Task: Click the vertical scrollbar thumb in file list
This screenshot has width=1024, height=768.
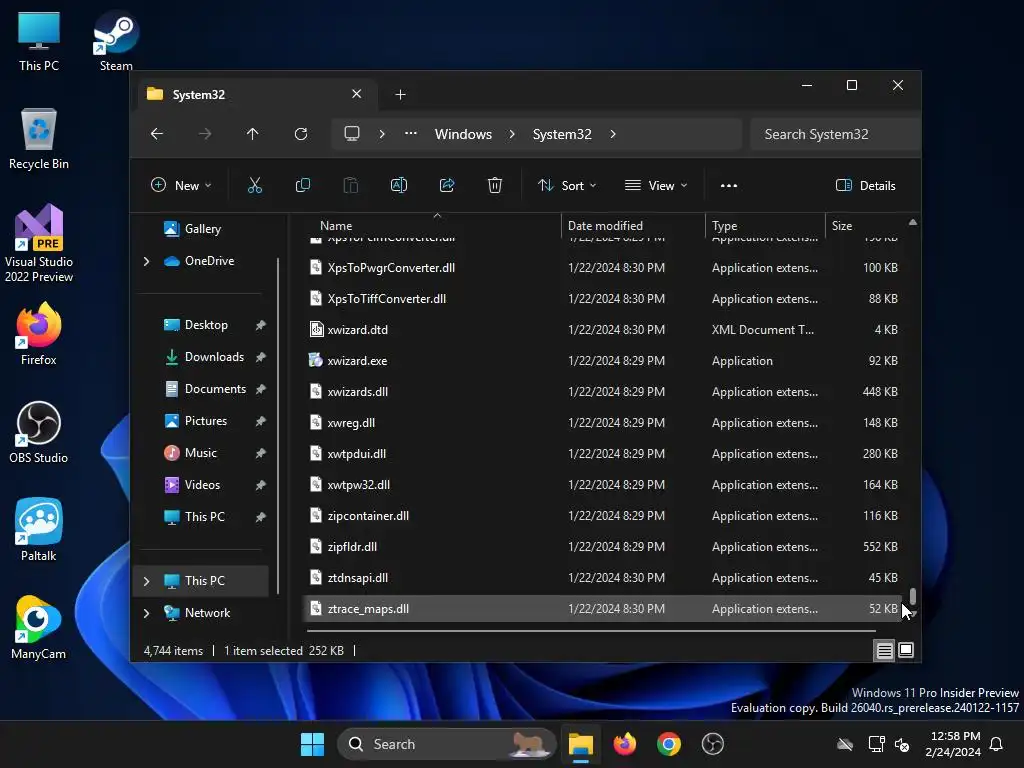Action: point(913,596)
